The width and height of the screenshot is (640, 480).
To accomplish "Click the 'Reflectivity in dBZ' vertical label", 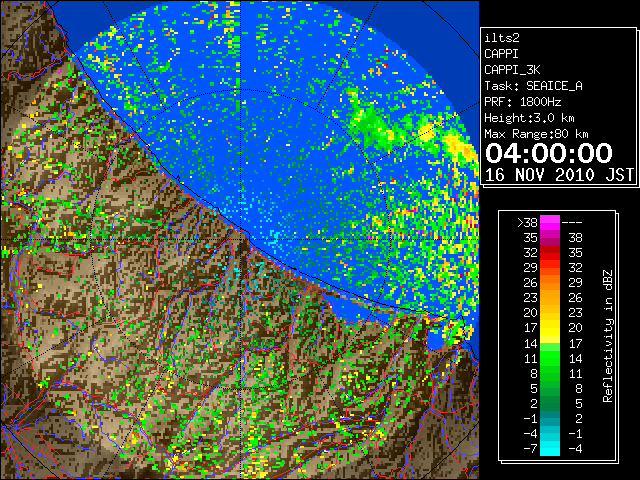I will point(608,336).
